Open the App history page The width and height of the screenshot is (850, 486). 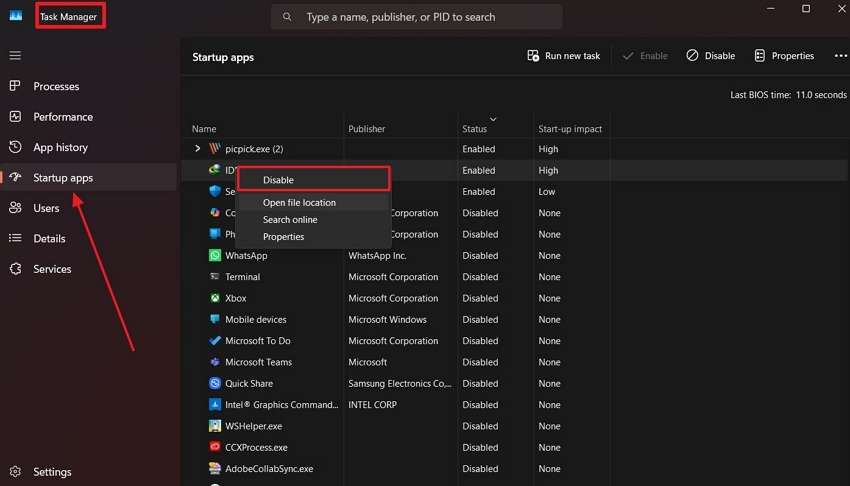tap(89, 147)
